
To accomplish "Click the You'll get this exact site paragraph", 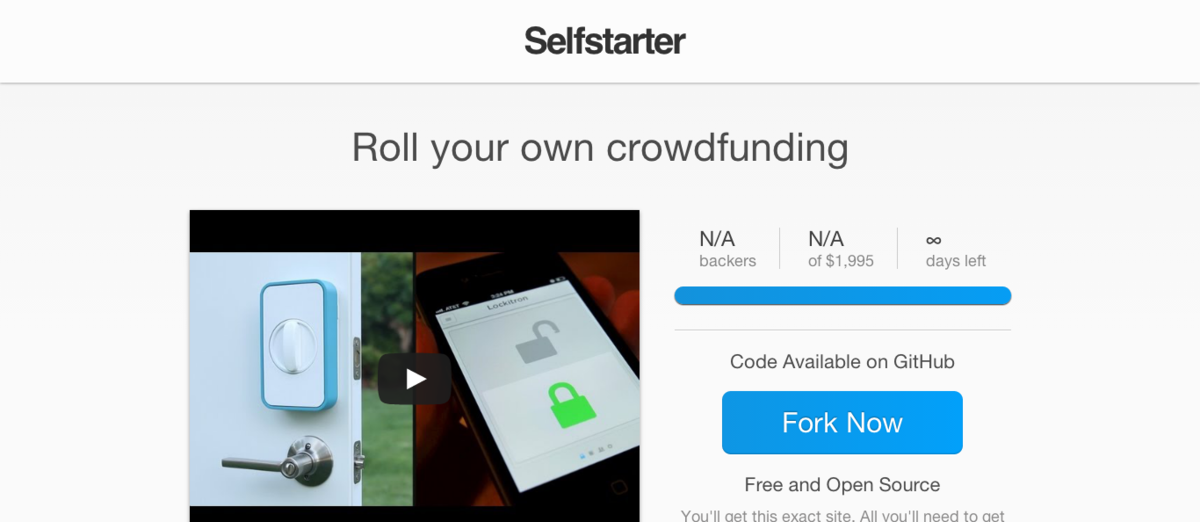I will point(842,515).
